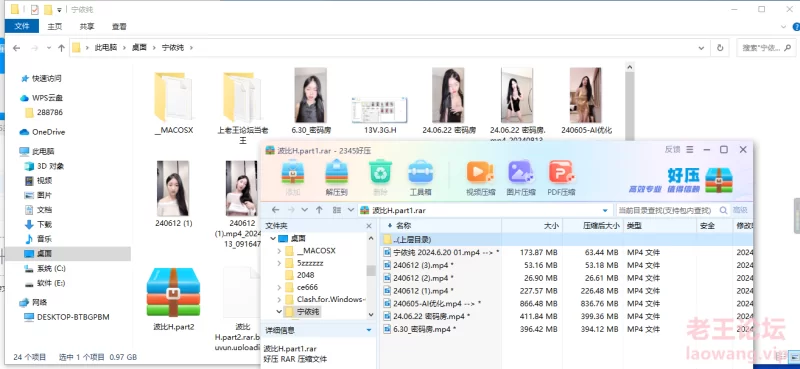Click the refresh icon in Explorer address bar
Image resolution: width=800 pixels, height=369 pixels.
click(720, 47)
